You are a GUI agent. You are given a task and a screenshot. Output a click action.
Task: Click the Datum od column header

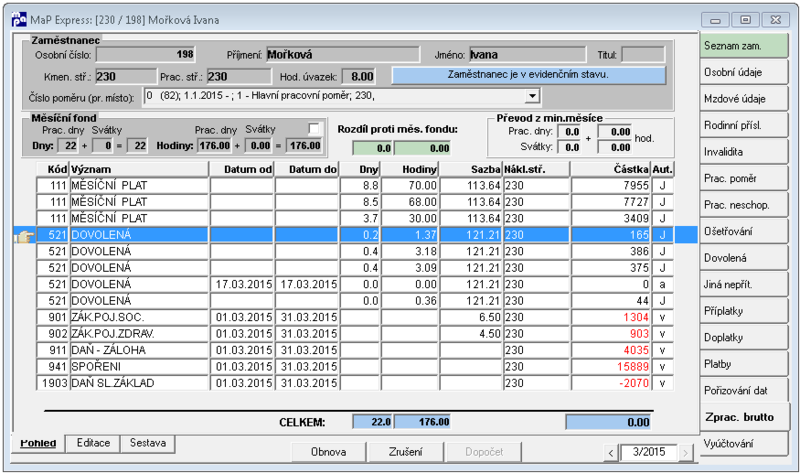click(242, 169)
